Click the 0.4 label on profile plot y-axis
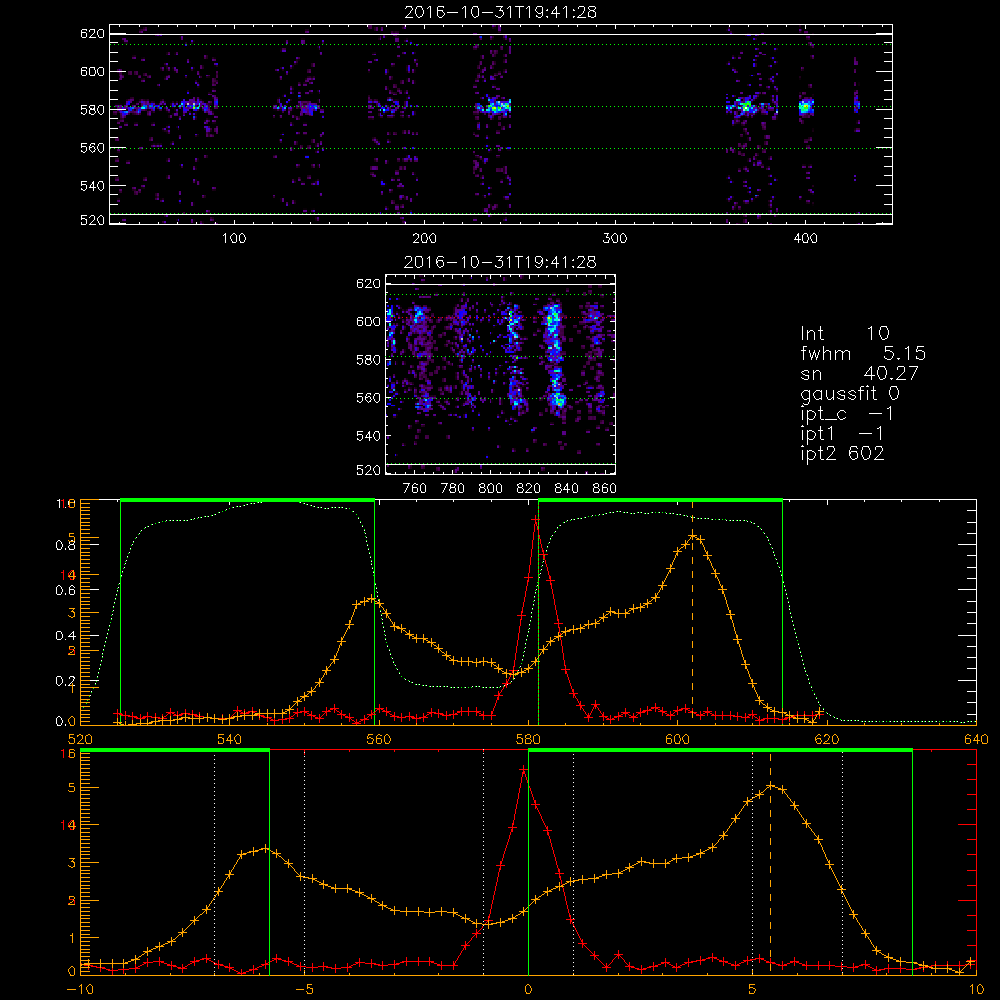Screen dimensions: 1000x1000 (x=66, y=636)
